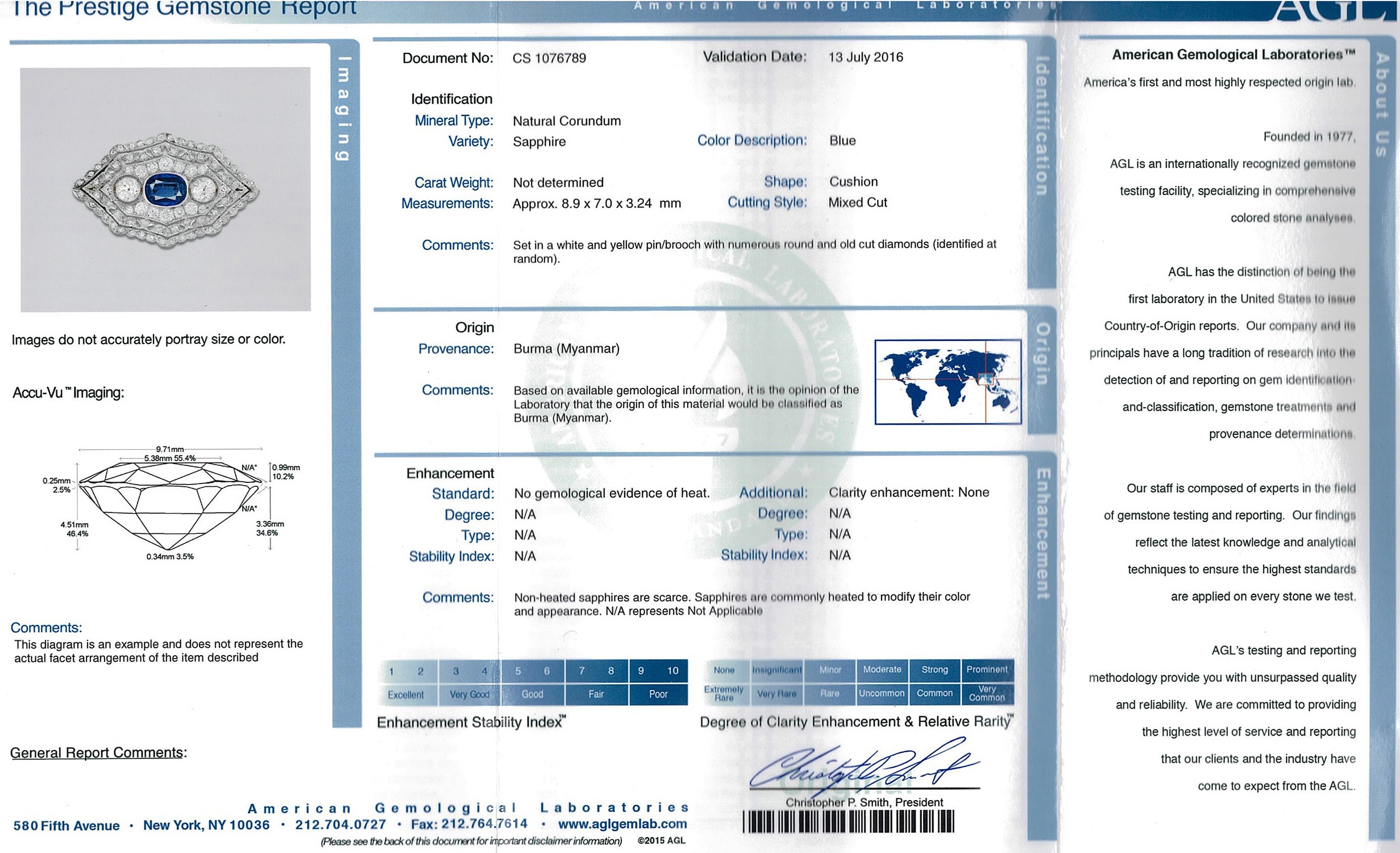Select the vertical Identification section tab

(1041, 126)
